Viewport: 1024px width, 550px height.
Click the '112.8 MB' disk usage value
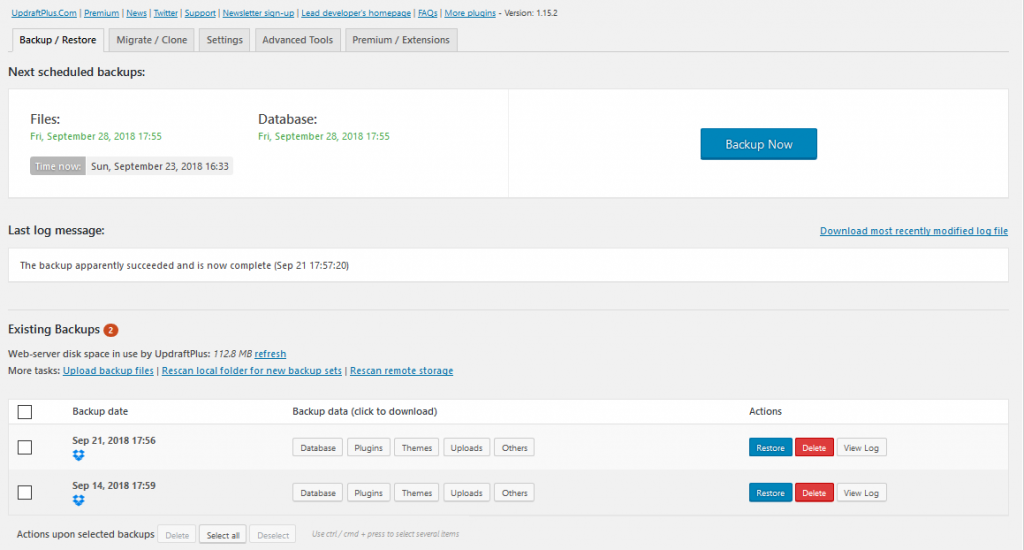[x=232, y=353]
